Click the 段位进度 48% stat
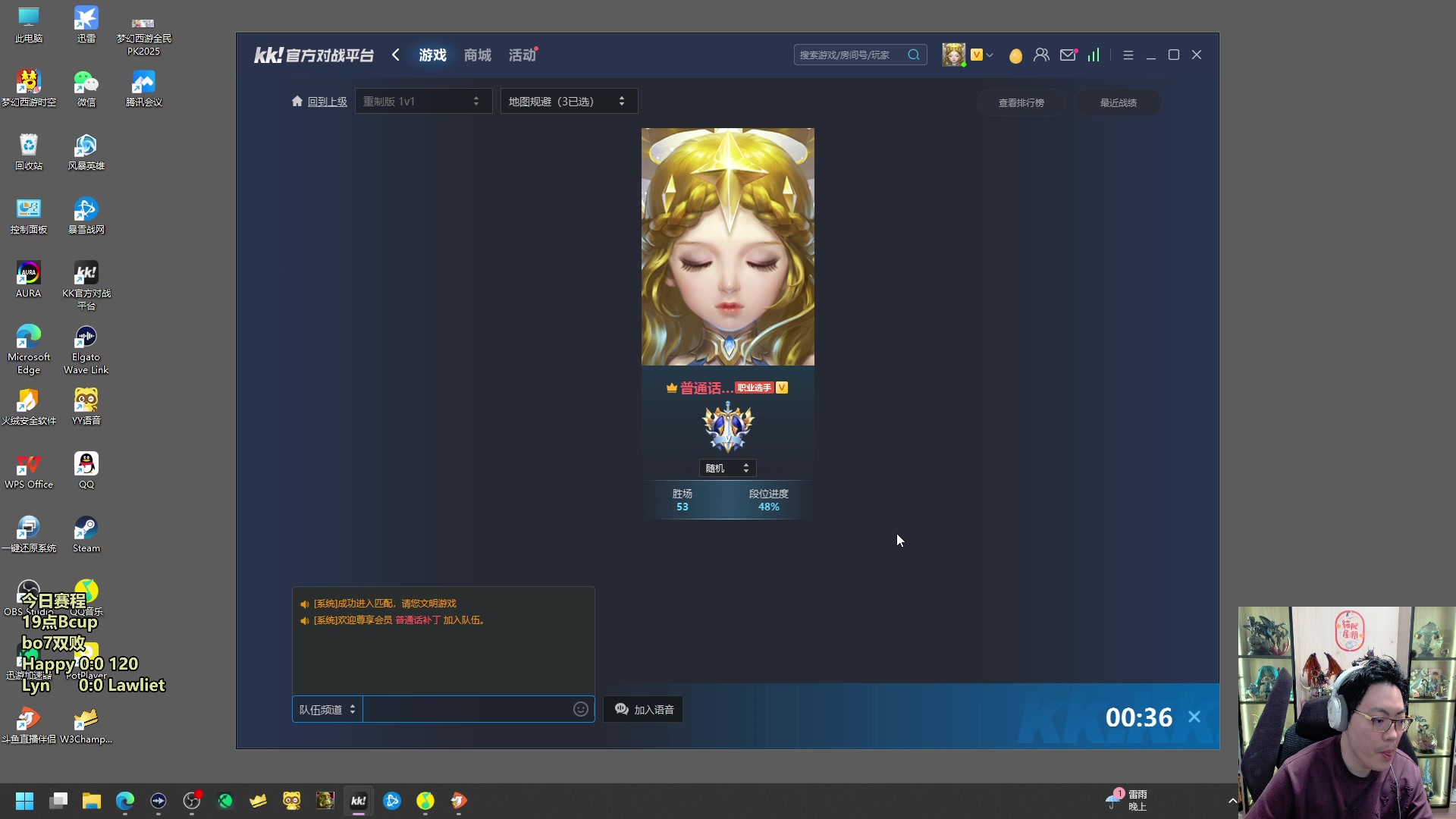Screen dimensions: 1456x819 [768, 500]
